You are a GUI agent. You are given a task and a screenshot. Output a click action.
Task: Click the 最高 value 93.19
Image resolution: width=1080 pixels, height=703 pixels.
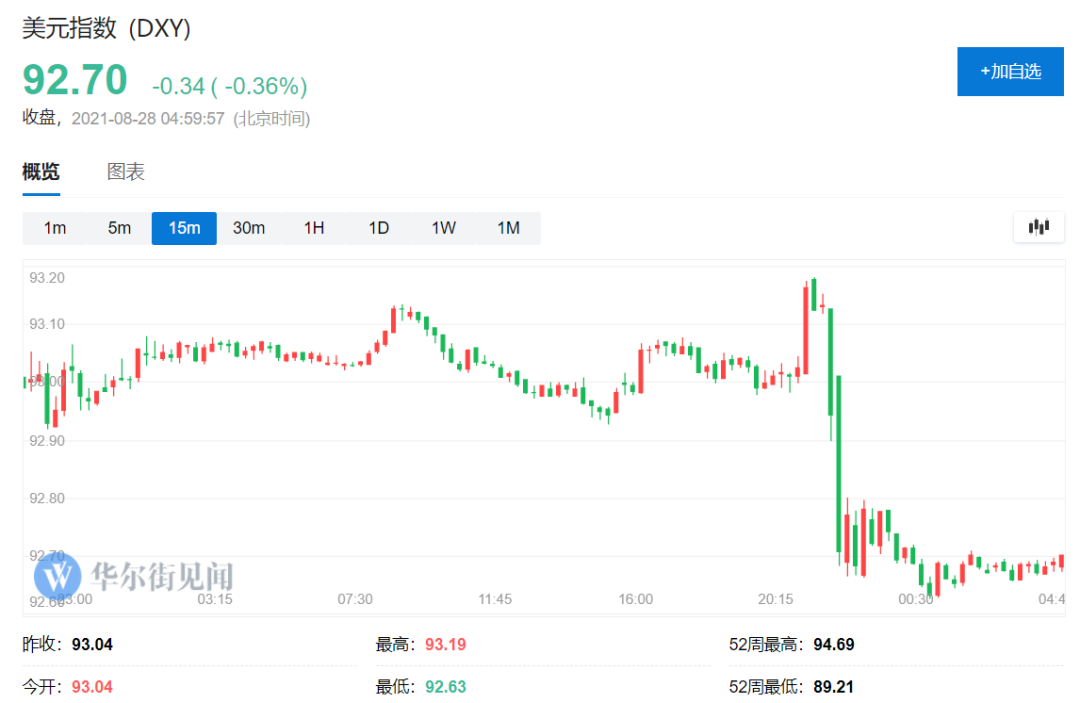click(446, 644)
